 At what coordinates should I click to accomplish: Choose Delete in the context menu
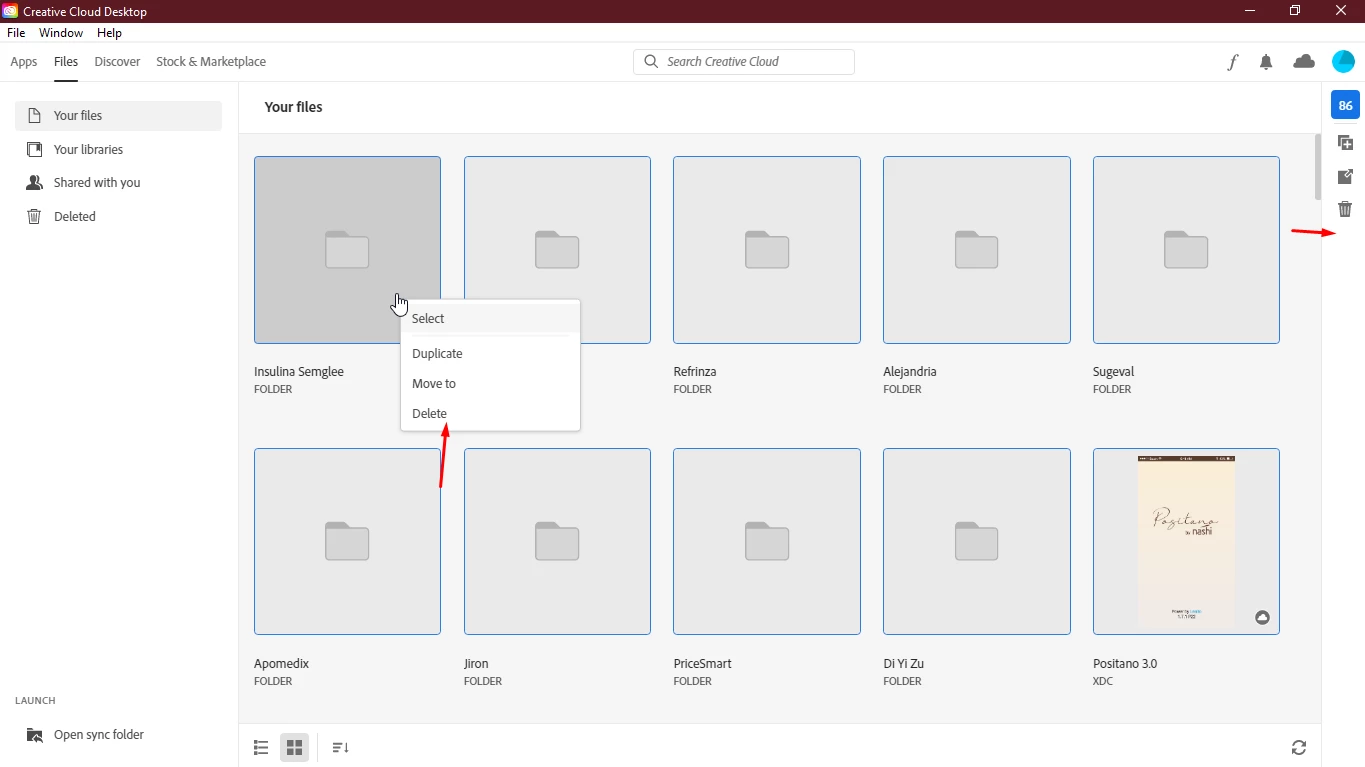pyautogui.click(x=490, y=413)
